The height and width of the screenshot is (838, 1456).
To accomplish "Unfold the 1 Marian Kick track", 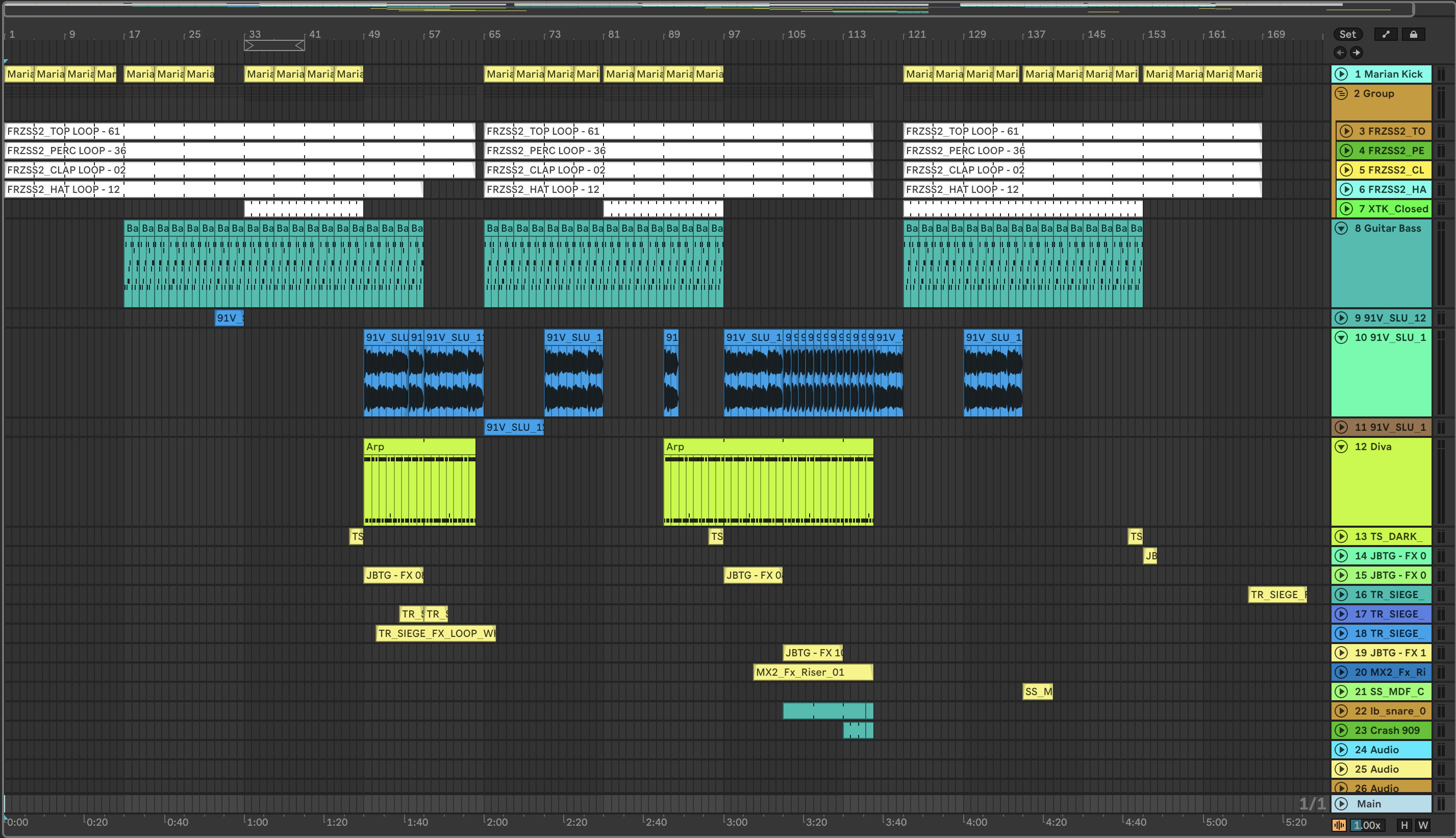I will (x=1341, y=73).
